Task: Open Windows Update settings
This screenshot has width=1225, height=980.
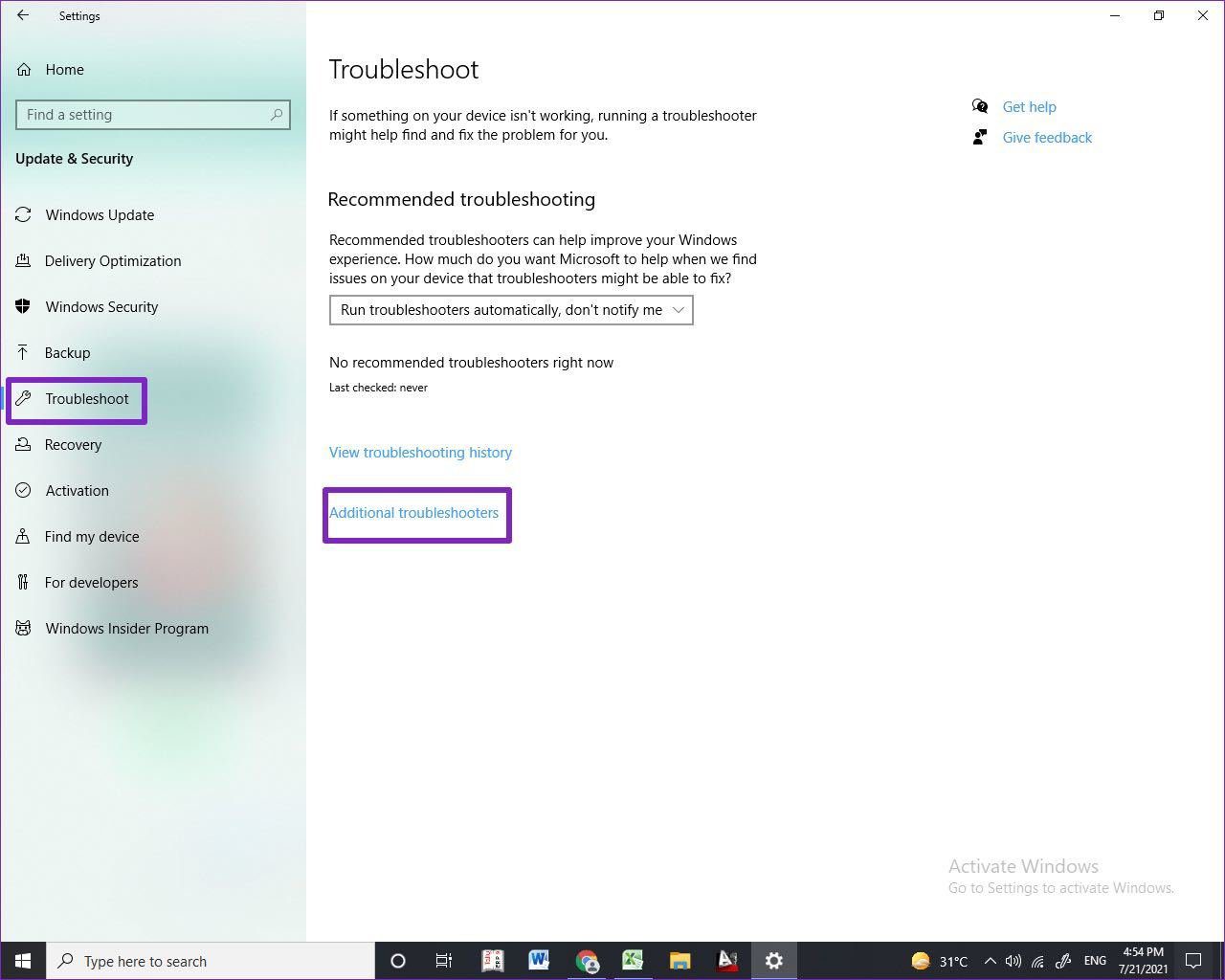Action: pyautogui.click(x=100, y=215)
